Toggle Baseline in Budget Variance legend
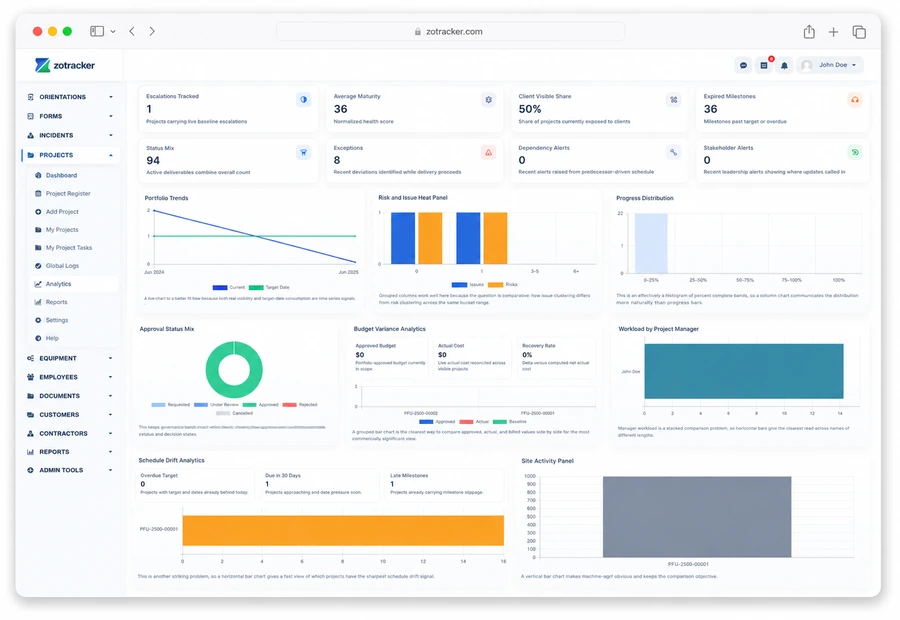Screen dimensions: 900x620 point(510,422)
